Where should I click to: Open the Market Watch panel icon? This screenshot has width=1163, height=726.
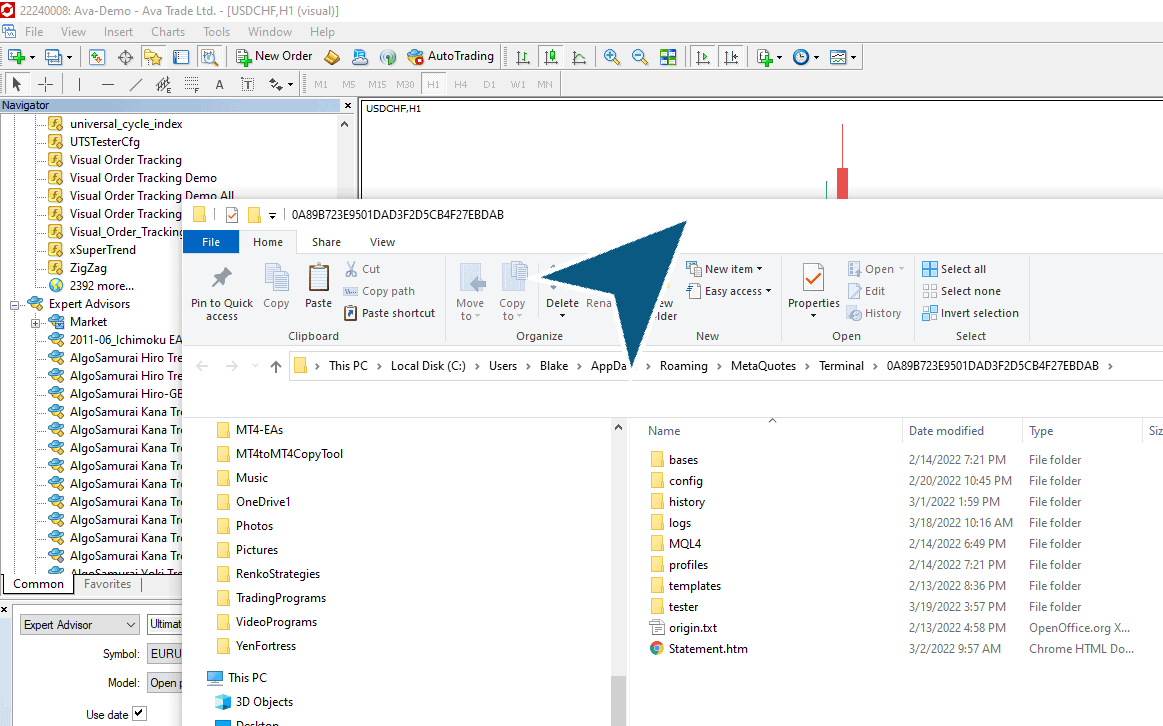click(97, 57)
